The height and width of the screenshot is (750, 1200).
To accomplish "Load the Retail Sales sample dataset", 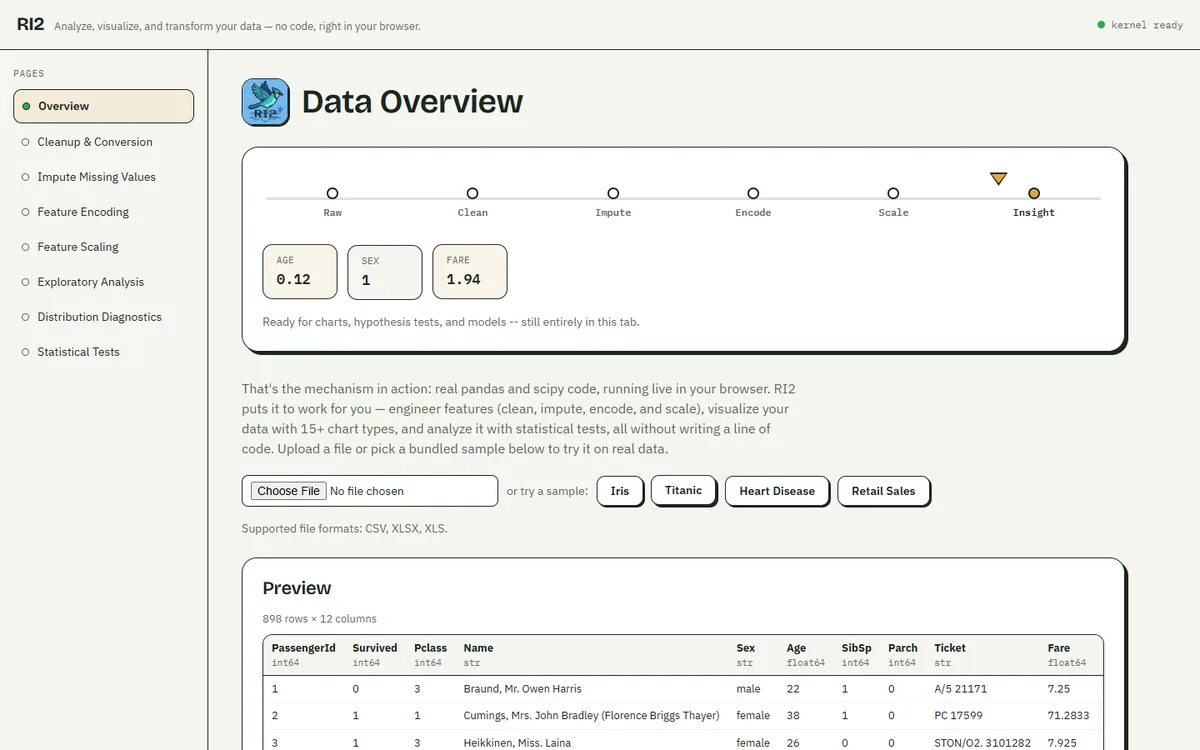I will (x=884, y=491).
